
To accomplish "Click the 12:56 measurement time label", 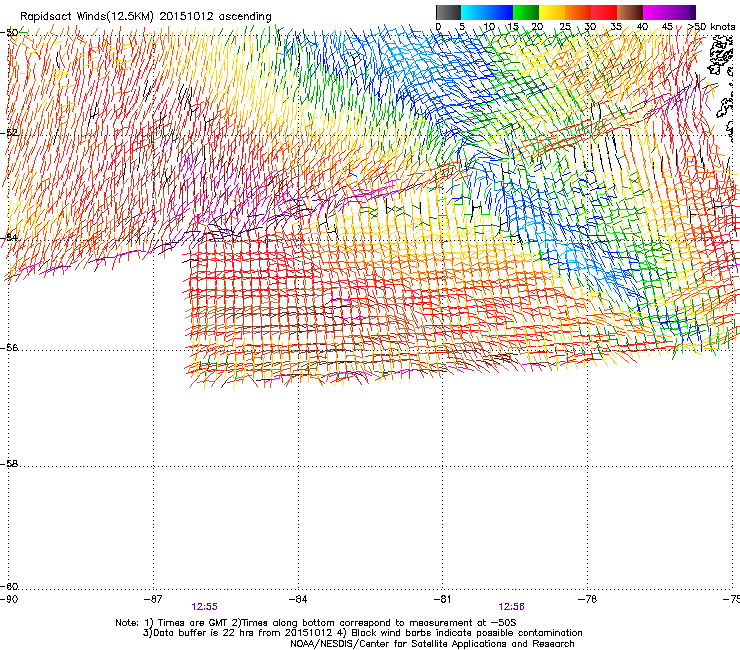I will pyautogui.click(x=512, y=607).
